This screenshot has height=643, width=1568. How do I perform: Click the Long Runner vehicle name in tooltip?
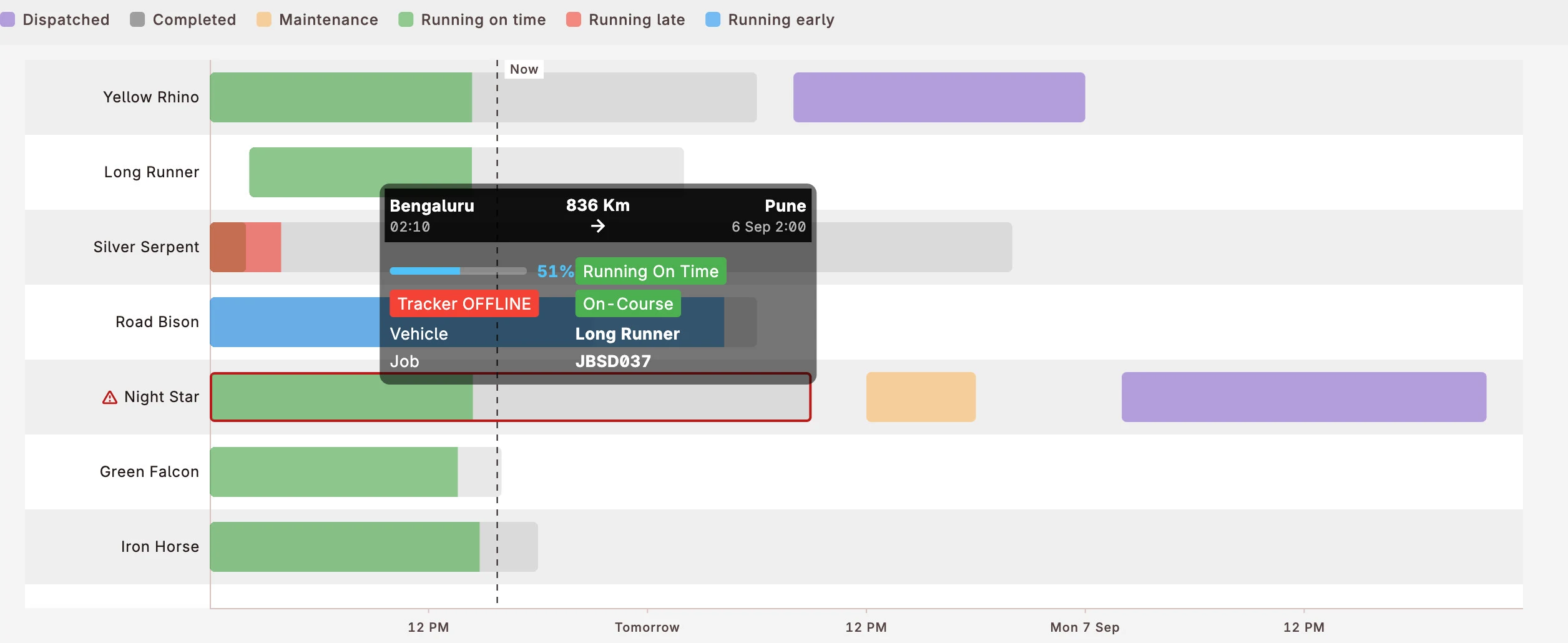pos(627,334)
